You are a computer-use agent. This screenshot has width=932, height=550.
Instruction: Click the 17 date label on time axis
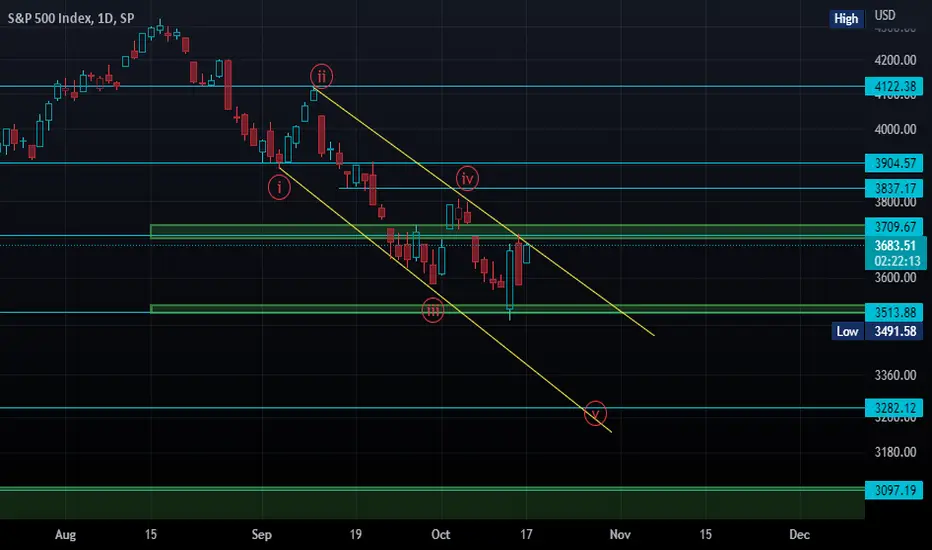point(526,535)
